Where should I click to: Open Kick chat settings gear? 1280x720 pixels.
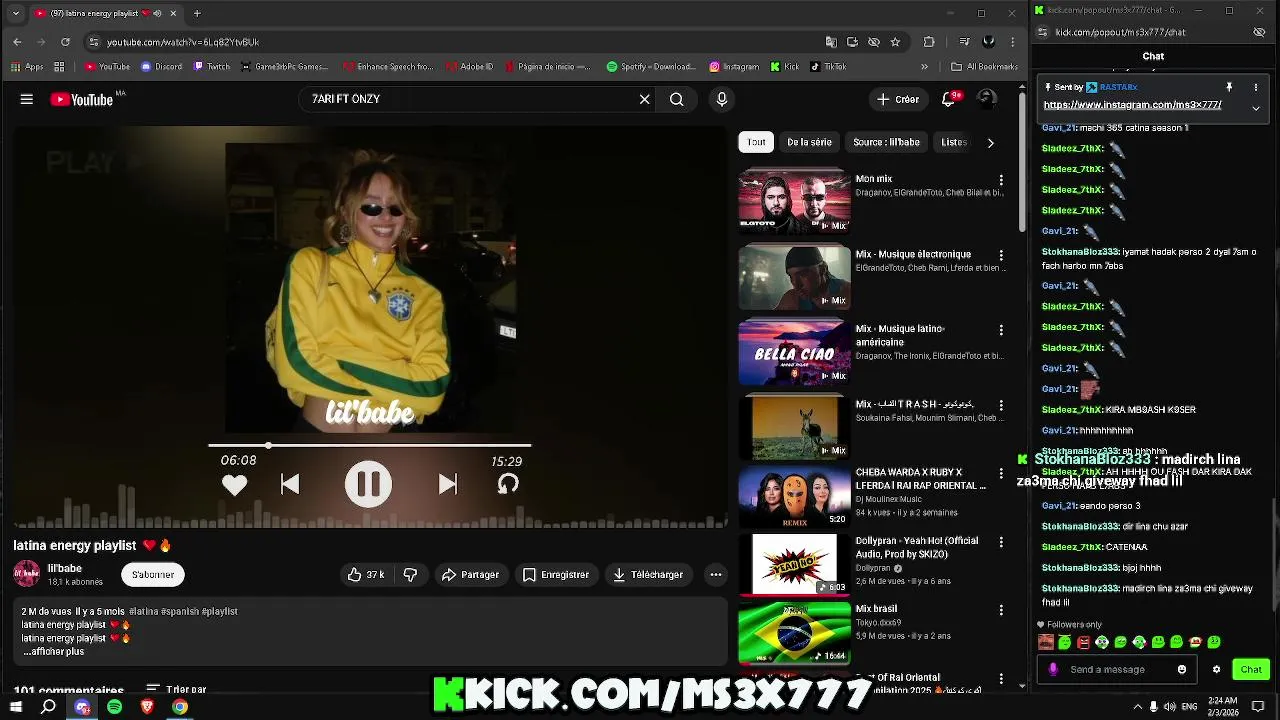(x=1216, y=669)
